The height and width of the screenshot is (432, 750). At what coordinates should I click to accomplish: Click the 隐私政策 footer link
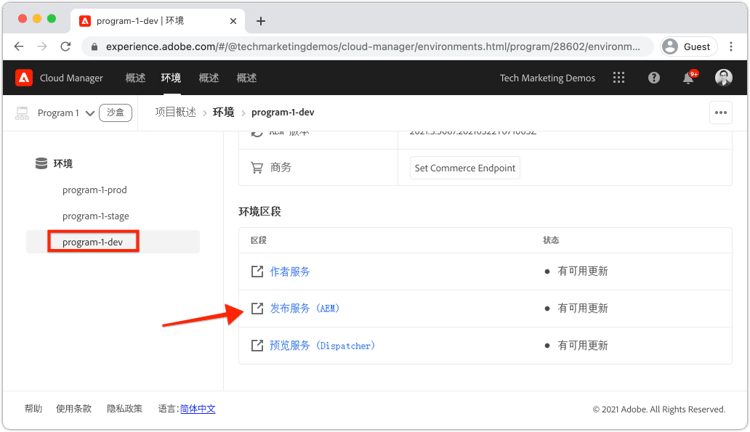pyautogui.click(x=124, y=409)
